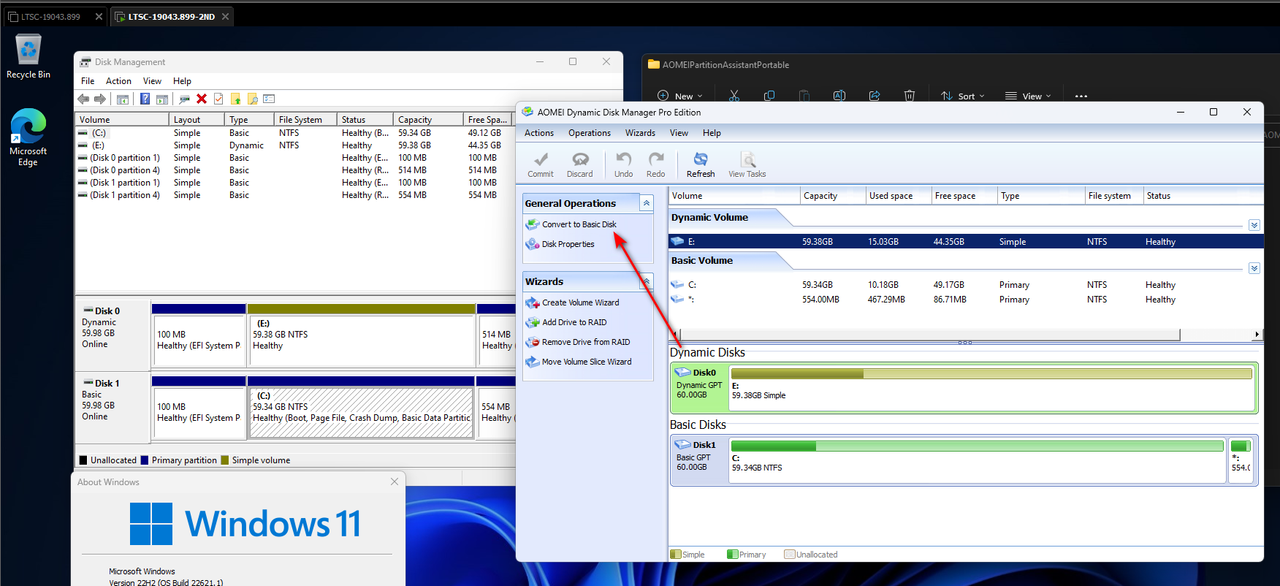Select the C: basic volume row in AOMEI
The image size is (1280, 586).
click(x=965, y=285)
